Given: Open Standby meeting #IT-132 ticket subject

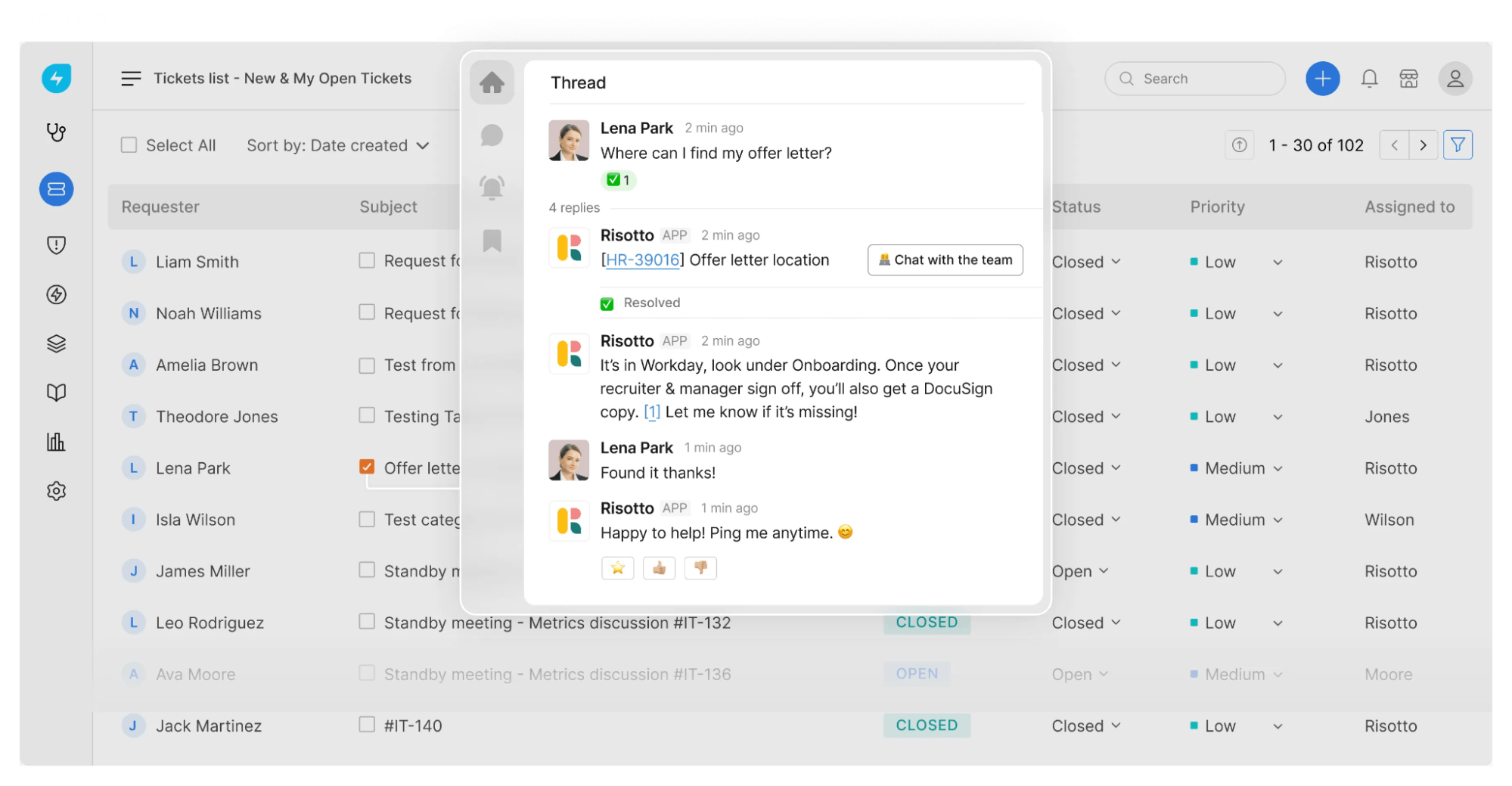Looking at the screenshot, I should (x=557, y=623).
